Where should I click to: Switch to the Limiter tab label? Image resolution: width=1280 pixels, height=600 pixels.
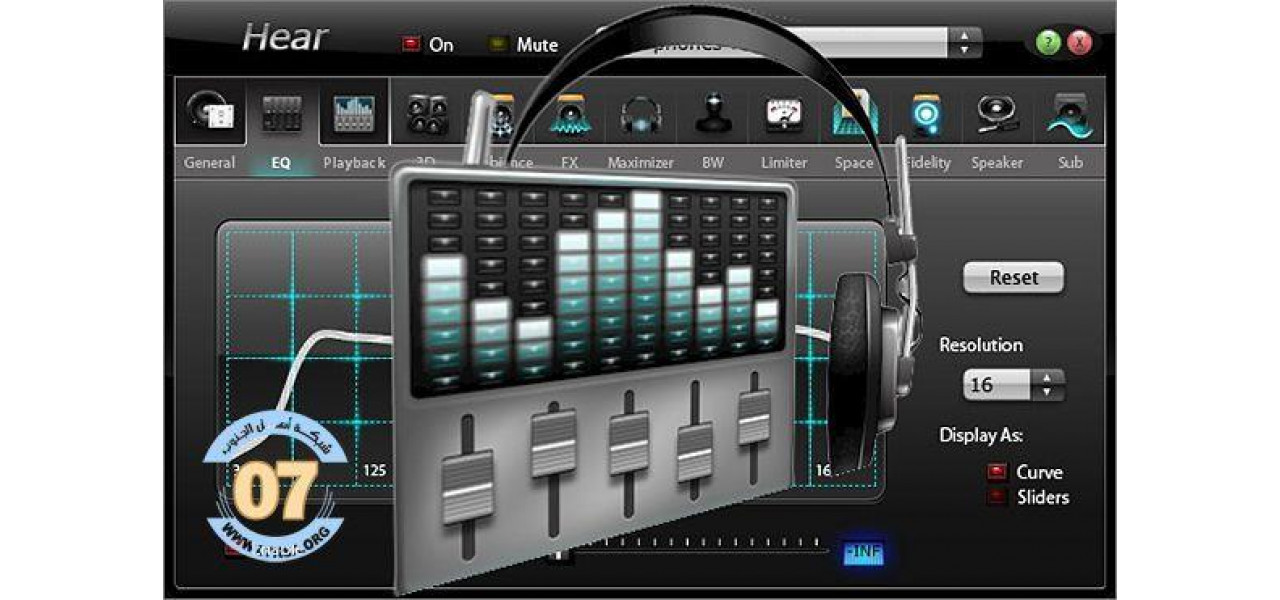point(784,162)
